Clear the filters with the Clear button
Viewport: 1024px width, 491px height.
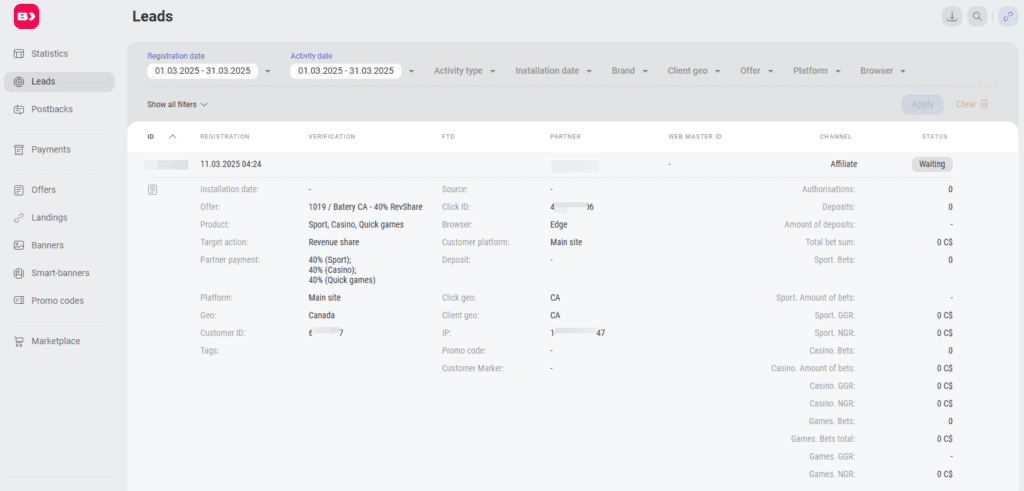972,104
